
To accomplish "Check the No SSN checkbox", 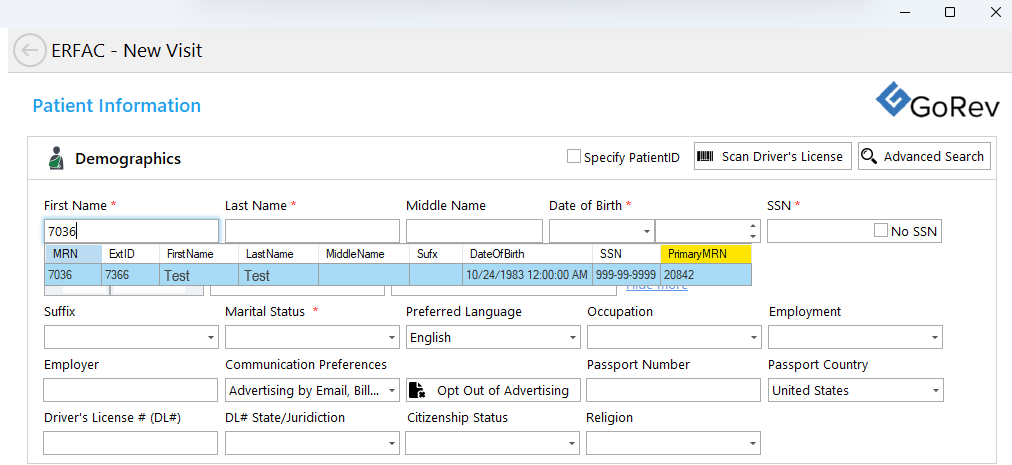I will 881,231.
